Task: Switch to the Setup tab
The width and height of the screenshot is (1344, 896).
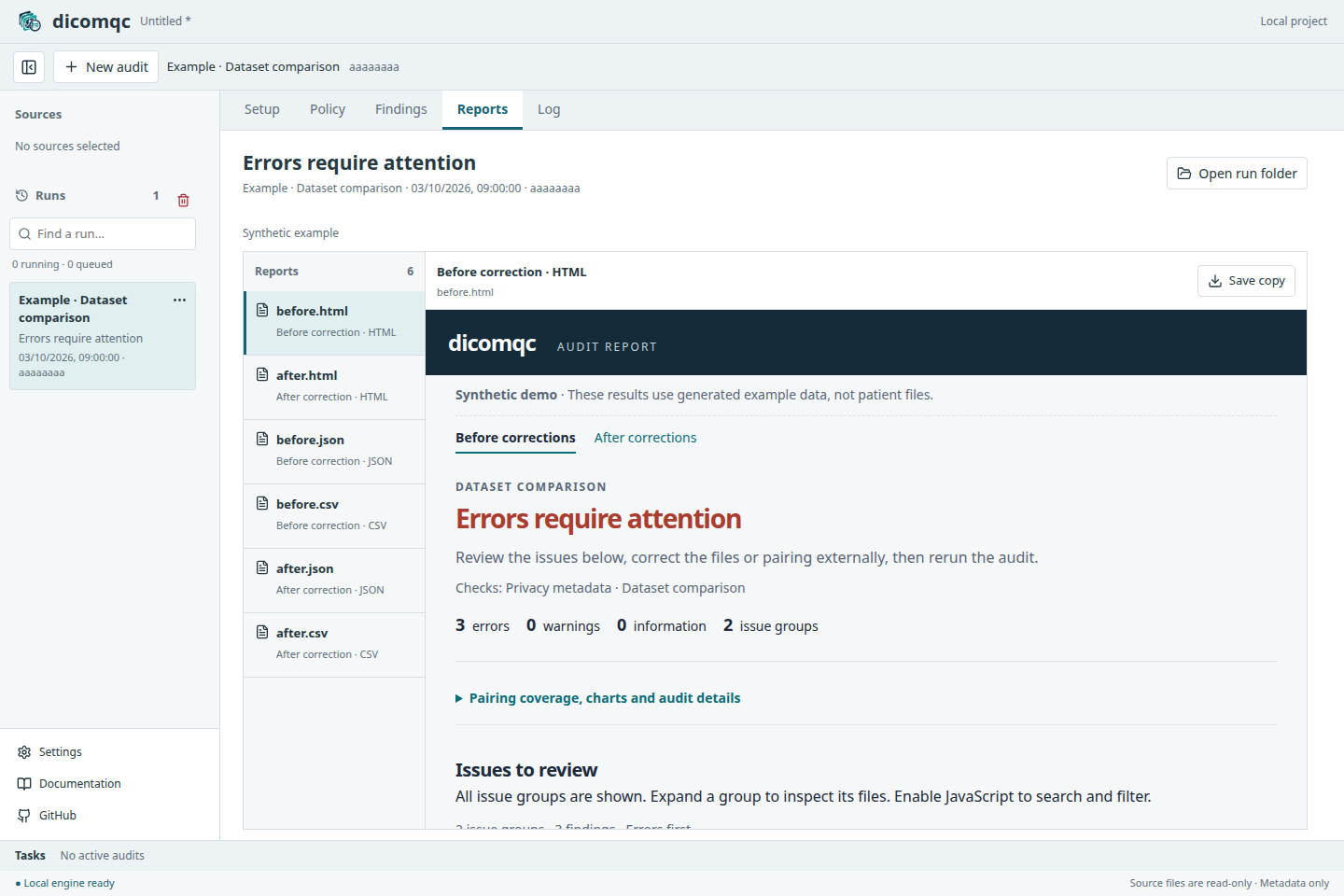Action: [x=262, y=110]
